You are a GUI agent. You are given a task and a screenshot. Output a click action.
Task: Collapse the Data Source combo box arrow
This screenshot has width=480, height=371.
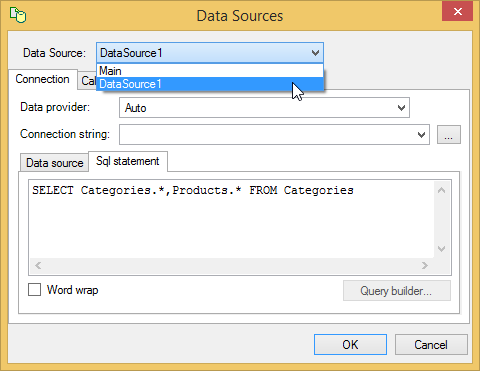point(315,53)
